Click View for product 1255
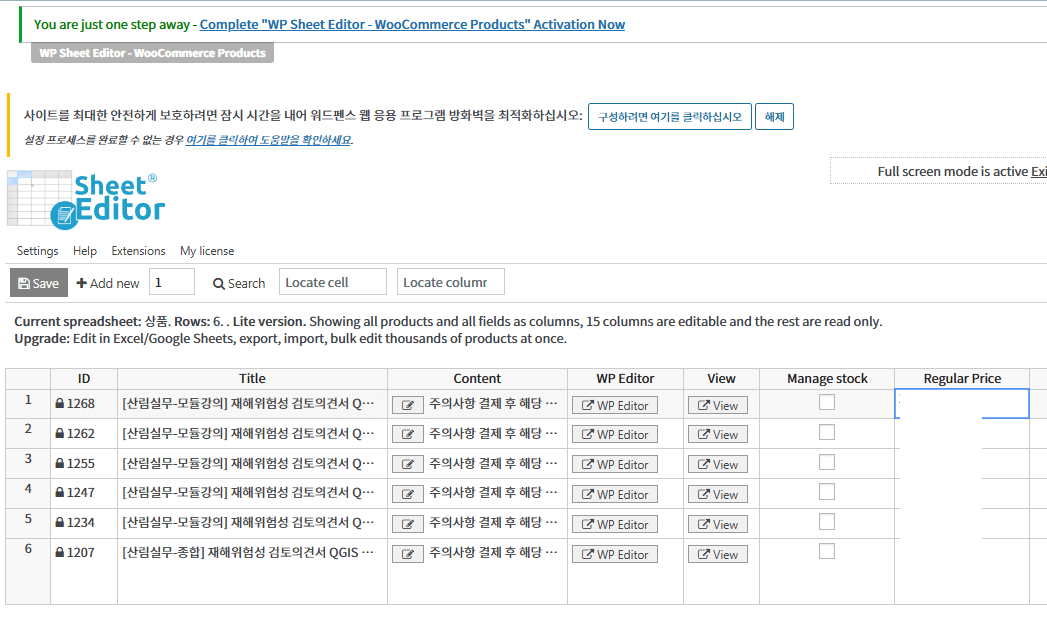The width and height of the screenshot is (1047, 634). pos(718,464)
